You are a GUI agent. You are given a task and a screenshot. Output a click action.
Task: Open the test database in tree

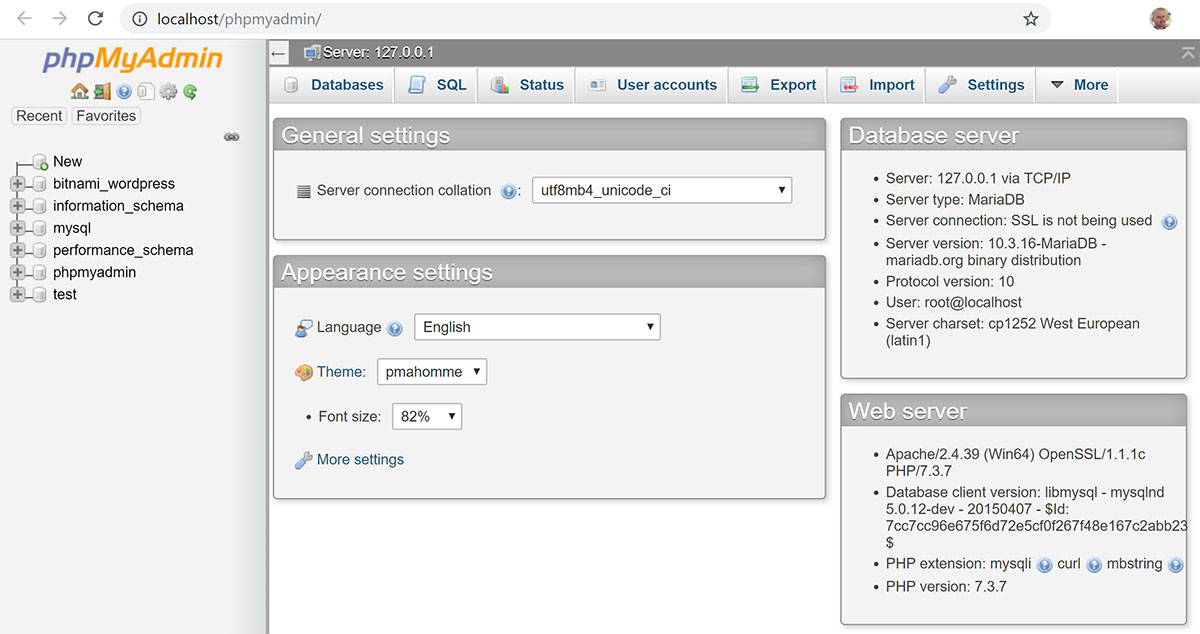coord(65,294)
